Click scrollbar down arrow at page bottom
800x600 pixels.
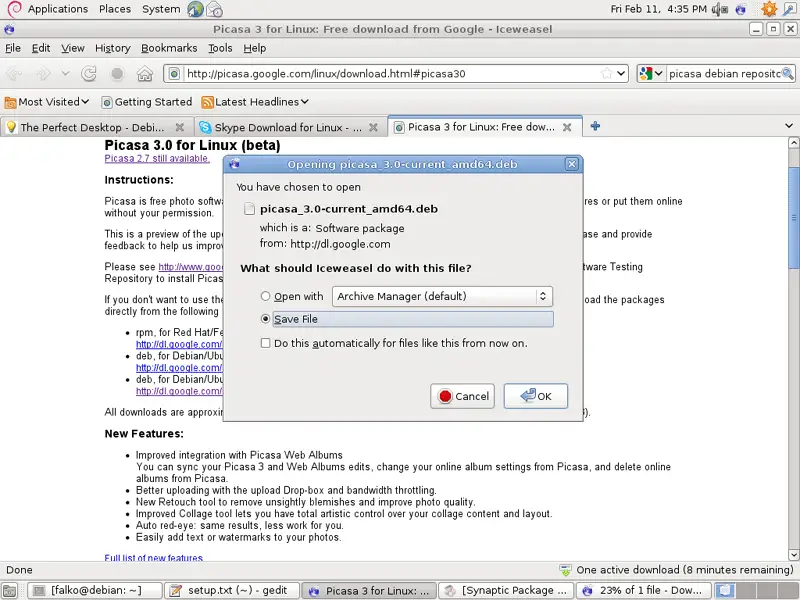(x=794, y=555)
